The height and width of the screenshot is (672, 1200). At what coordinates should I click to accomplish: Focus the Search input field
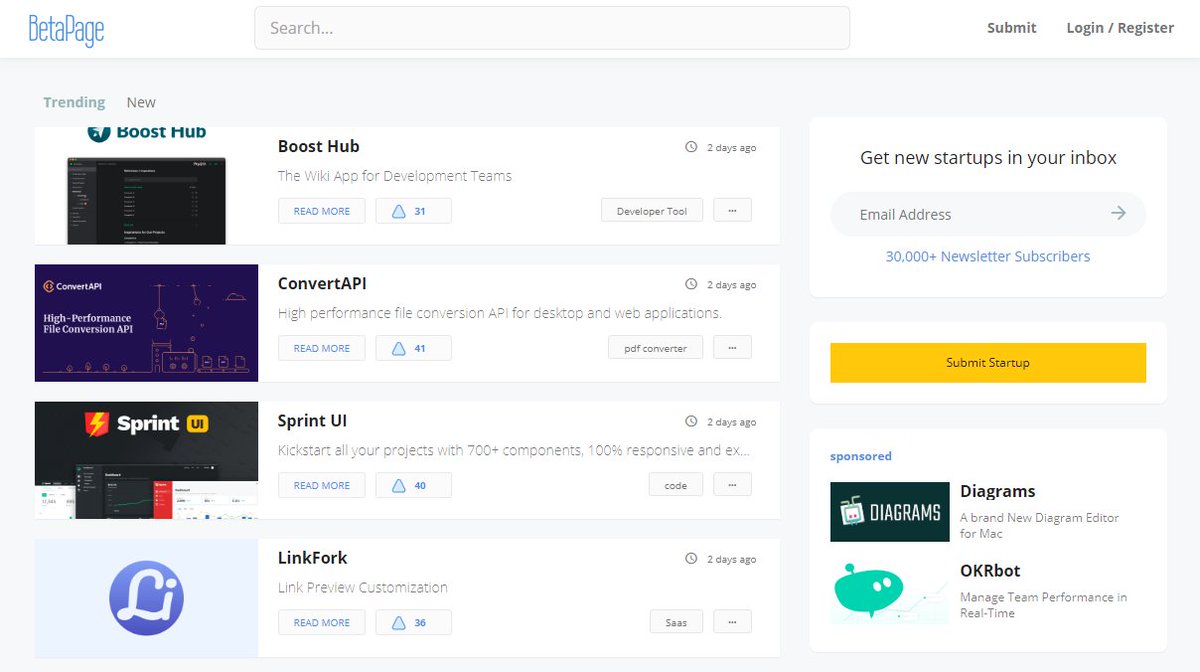[552, 28]
